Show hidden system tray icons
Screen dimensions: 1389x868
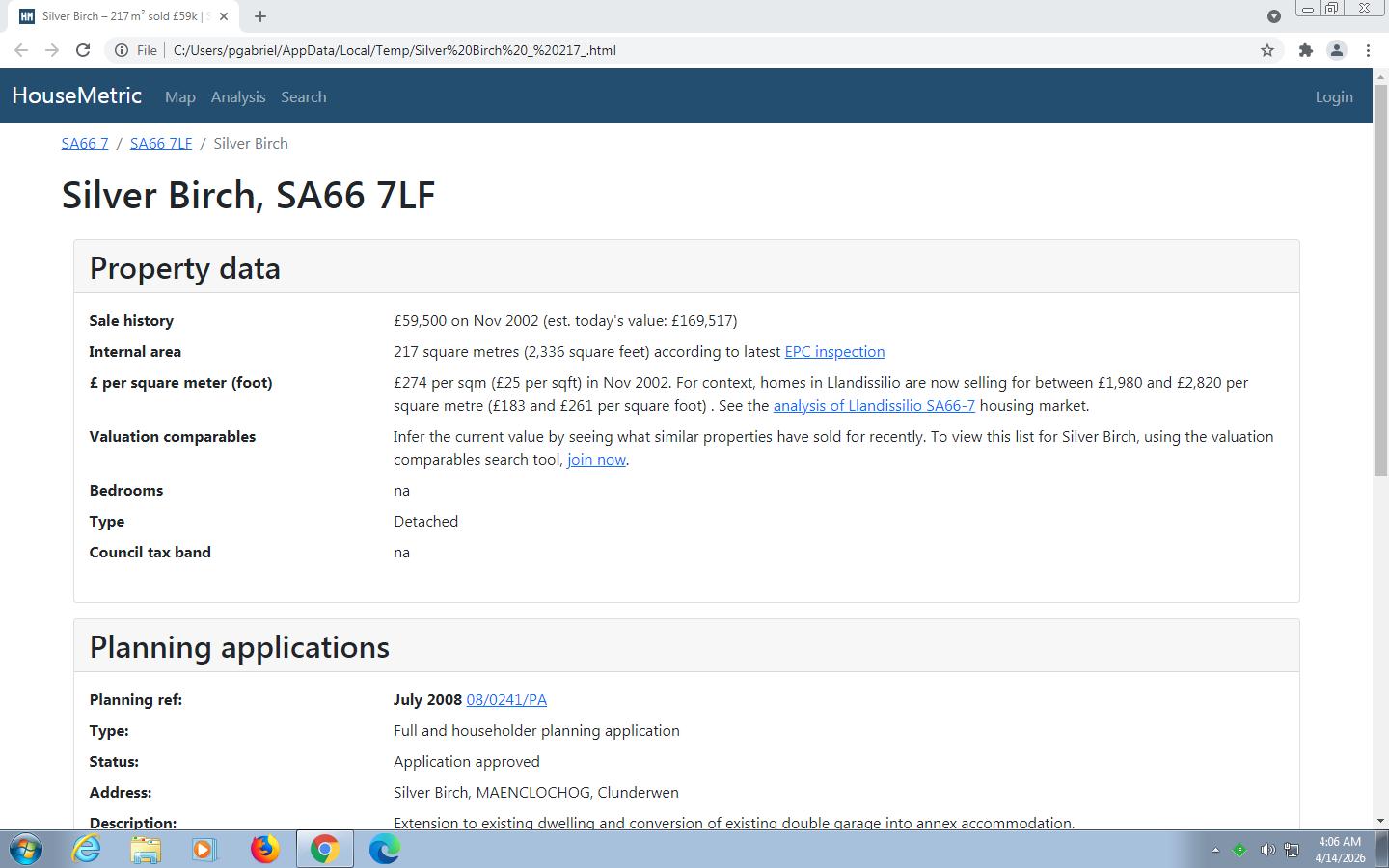(x=1215, y=850)
